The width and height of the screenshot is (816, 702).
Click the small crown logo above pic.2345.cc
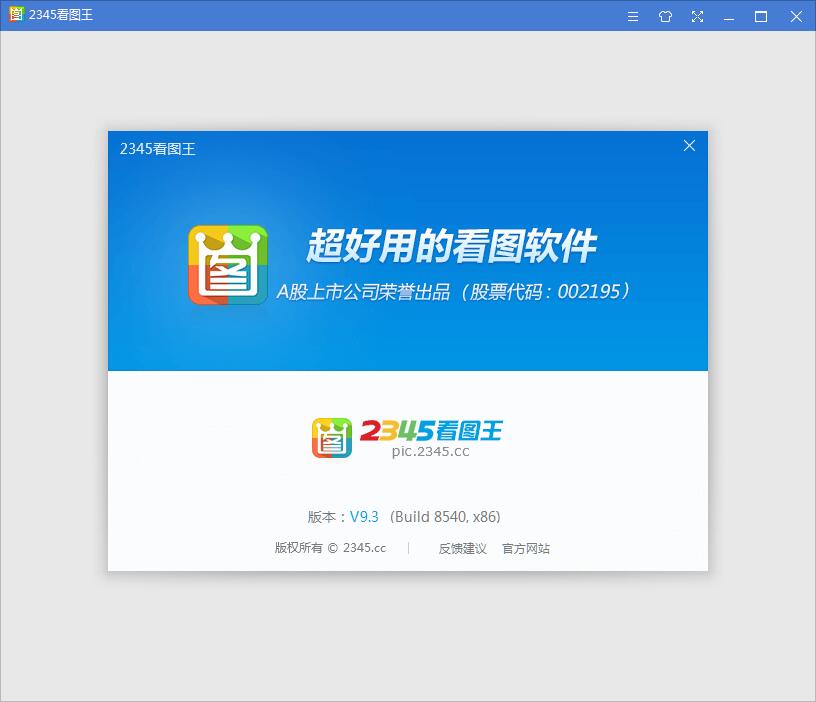[332, 438]
